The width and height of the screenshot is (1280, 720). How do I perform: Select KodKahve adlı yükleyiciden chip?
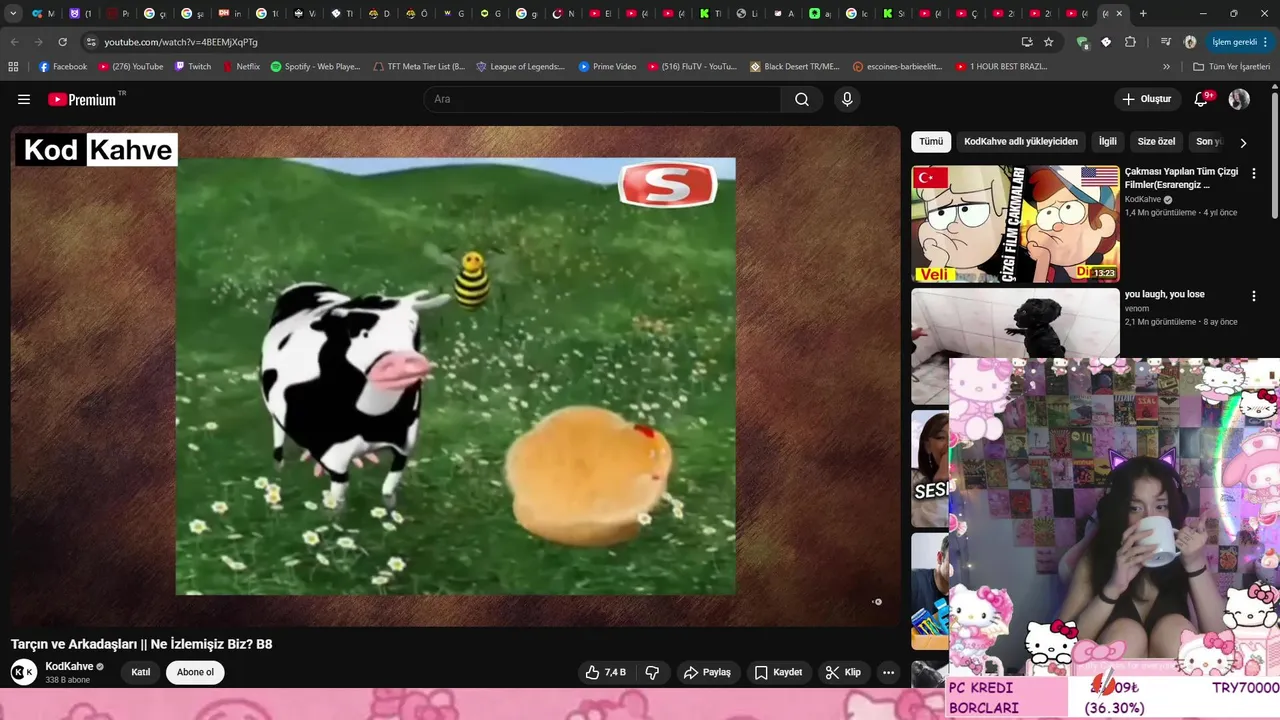pyautogui.click(x=1021, y=142)
